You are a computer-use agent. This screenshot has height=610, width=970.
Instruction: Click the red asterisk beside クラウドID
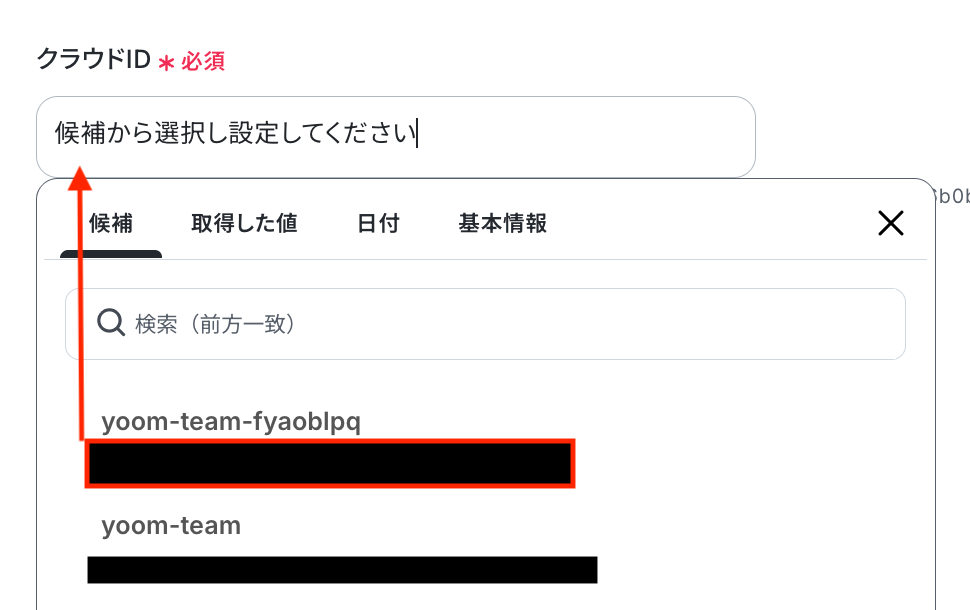click(x=167, y=62)
